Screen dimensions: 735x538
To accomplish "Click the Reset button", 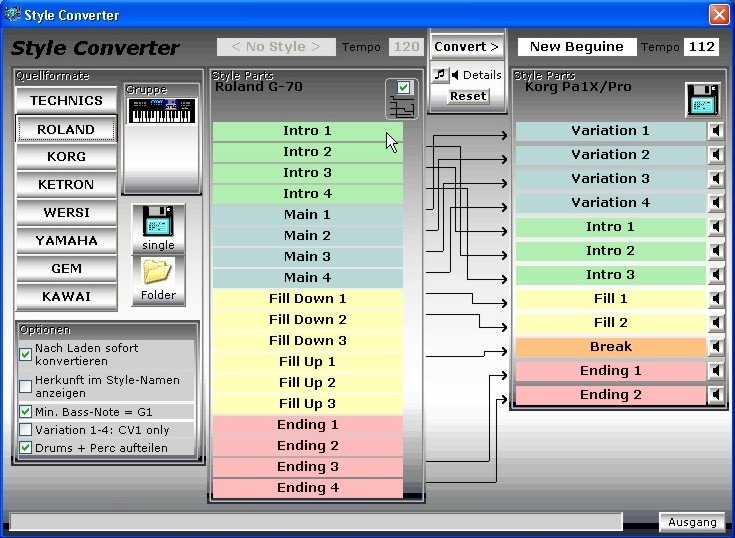I will pos(468,96).
